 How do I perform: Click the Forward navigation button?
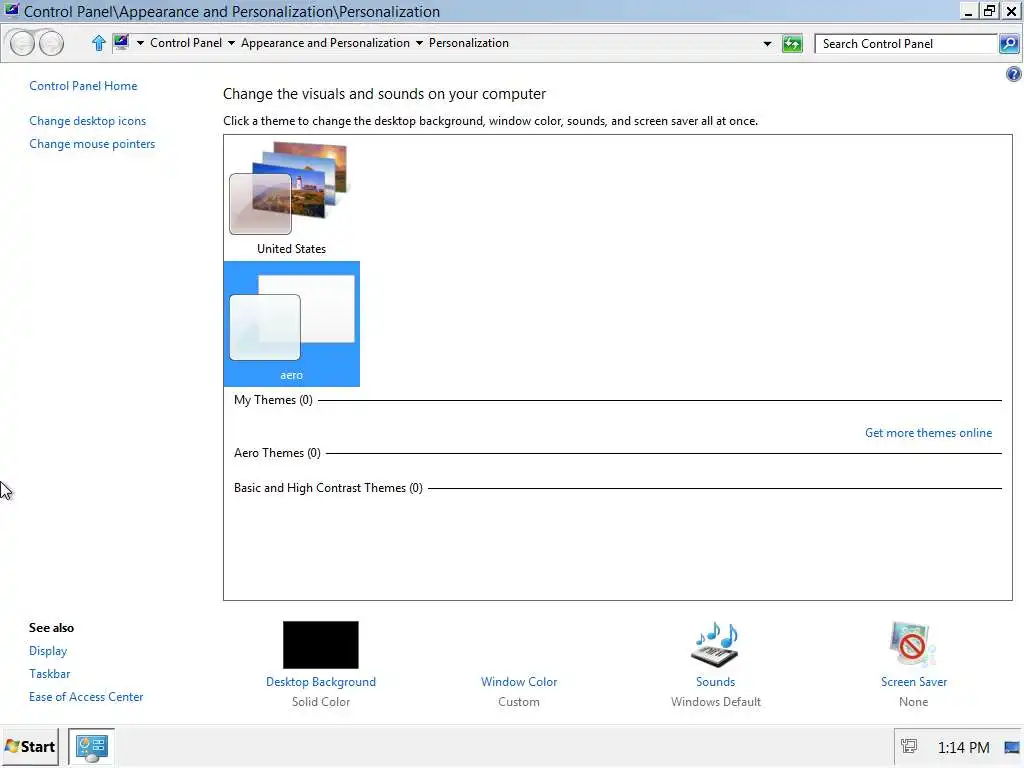(51, 43)
